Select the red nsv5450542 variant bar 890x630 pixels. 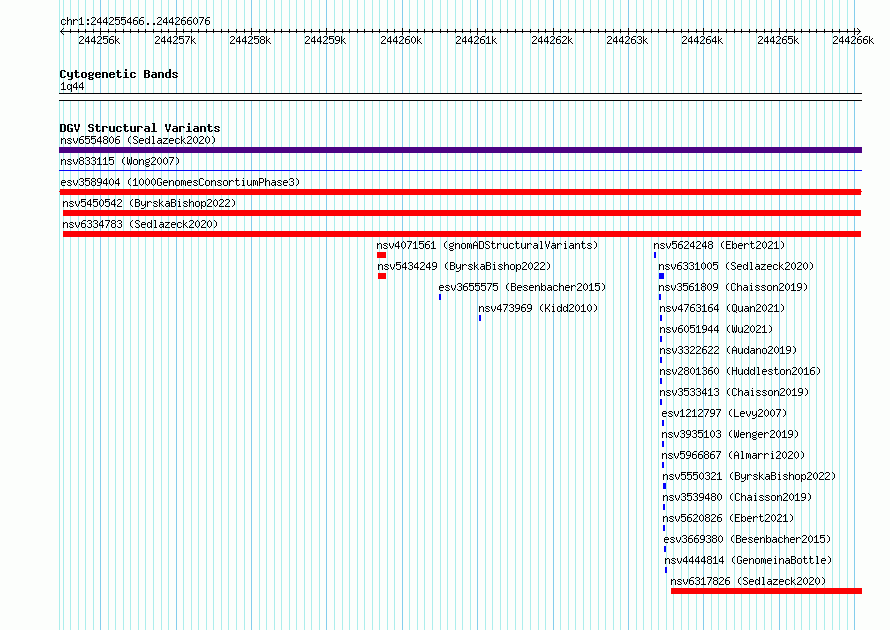click(461, 213)
